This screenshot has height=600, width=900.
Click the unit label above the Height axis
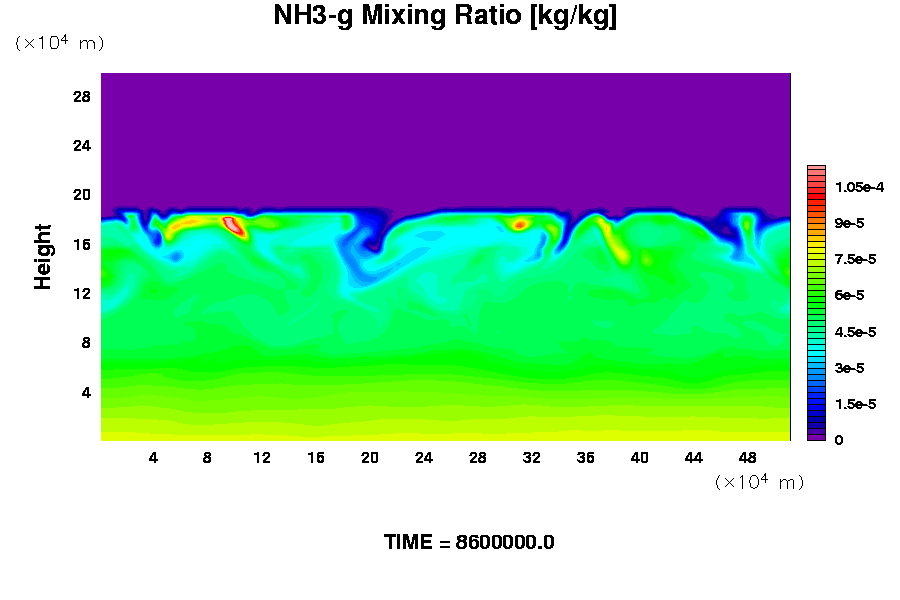tap(60, 43)
